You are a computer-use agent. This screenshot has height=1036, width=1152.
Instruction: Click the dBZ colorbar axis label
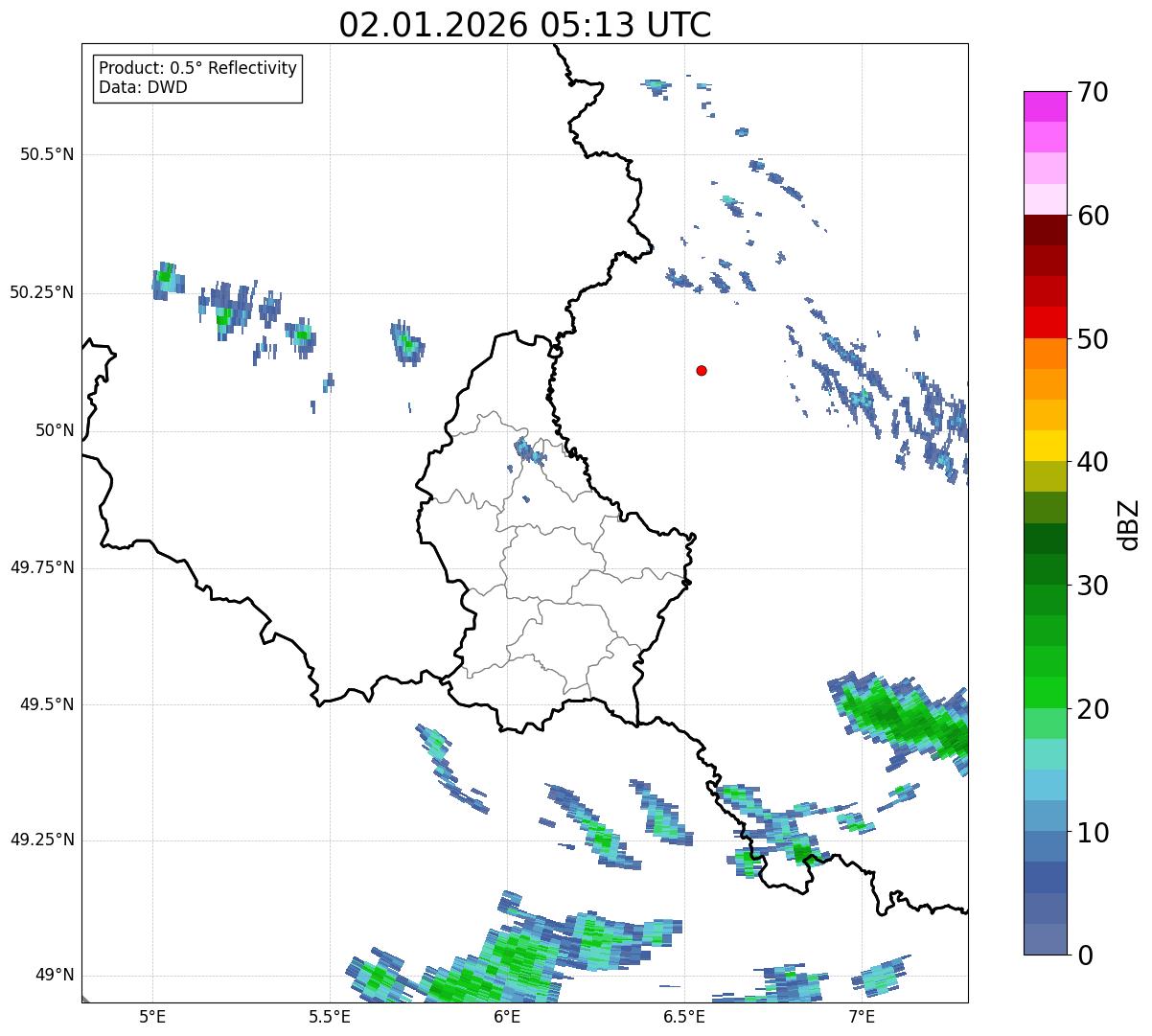1129,523
